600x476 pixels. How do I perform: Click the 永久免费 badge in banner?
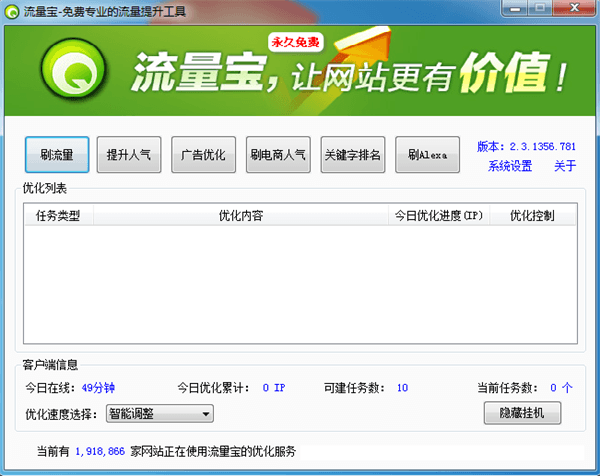pos(295,43)
